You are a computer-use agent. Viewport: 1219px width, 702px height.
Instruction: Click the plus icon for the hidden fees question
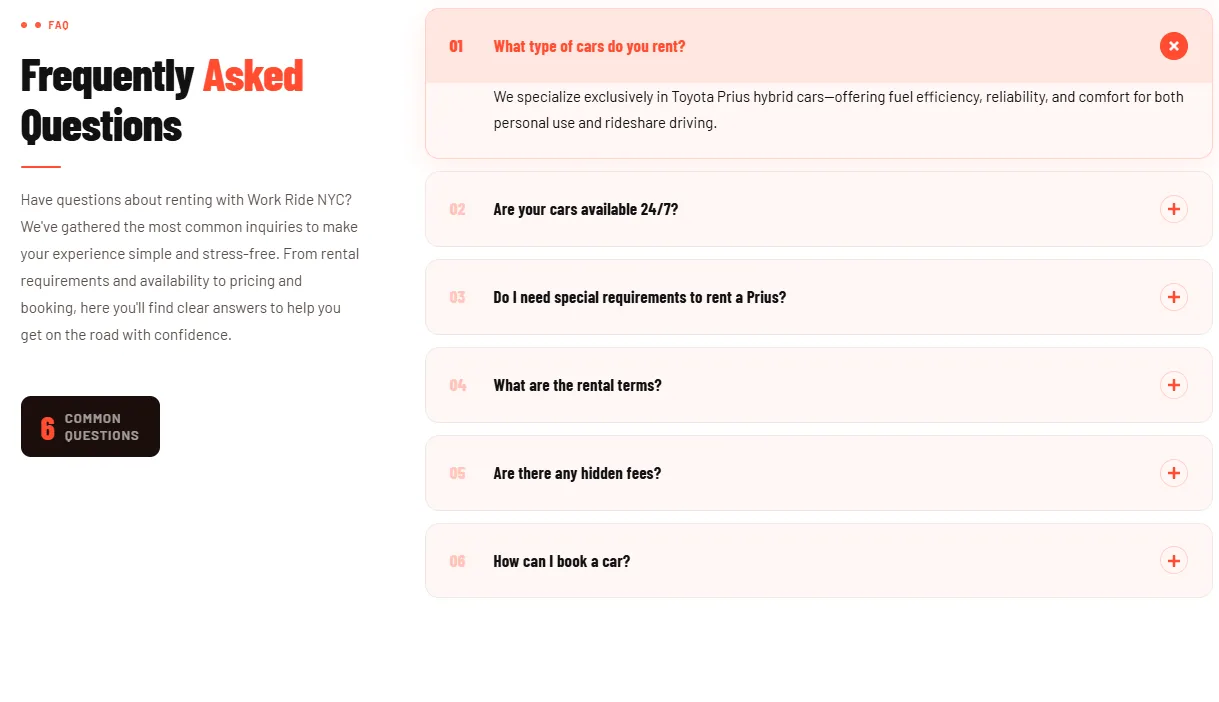(x=1174, y=473)
